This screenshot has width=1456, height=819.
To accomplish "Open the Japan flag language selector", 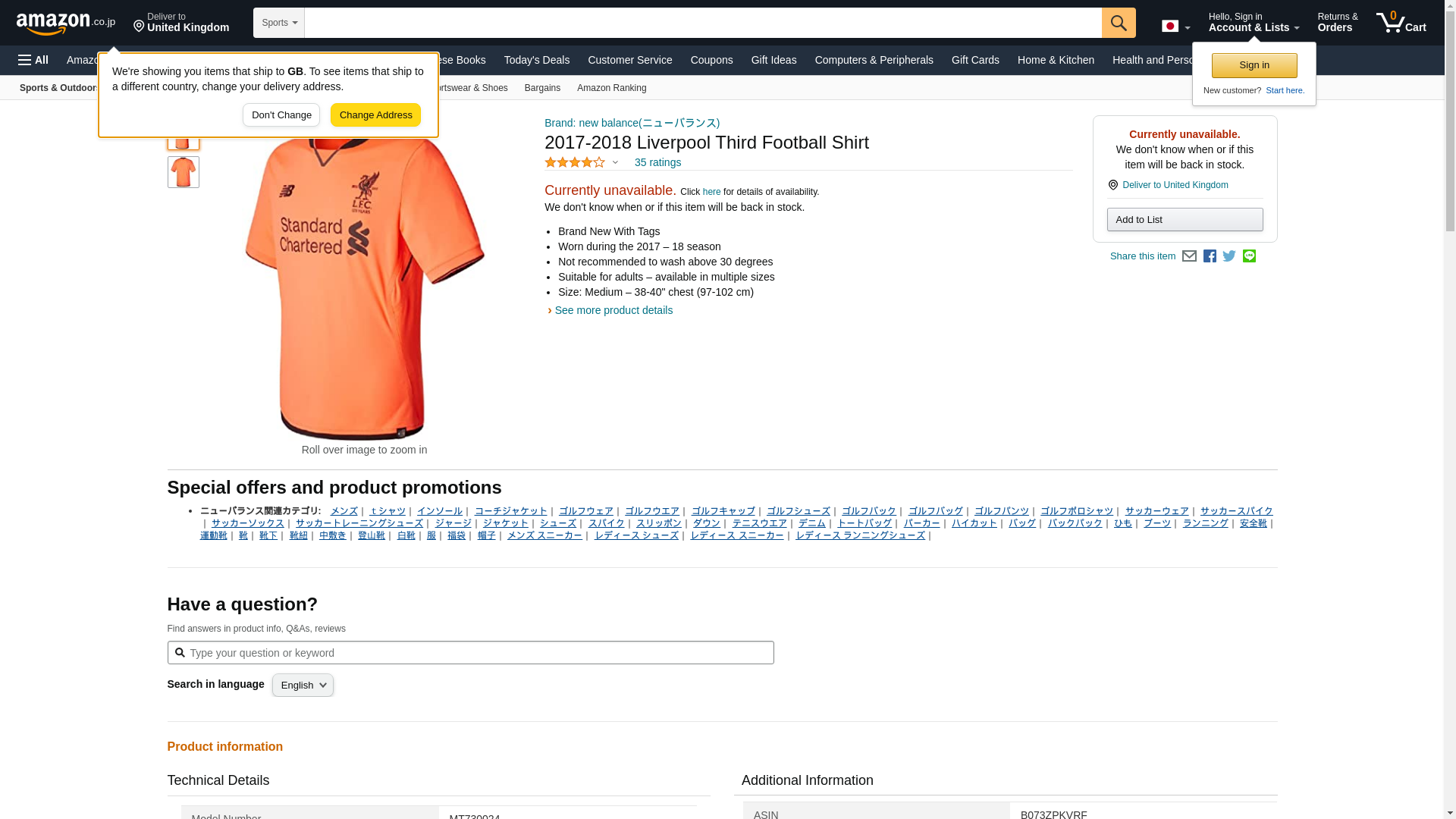I will [x=1175, y=27].
